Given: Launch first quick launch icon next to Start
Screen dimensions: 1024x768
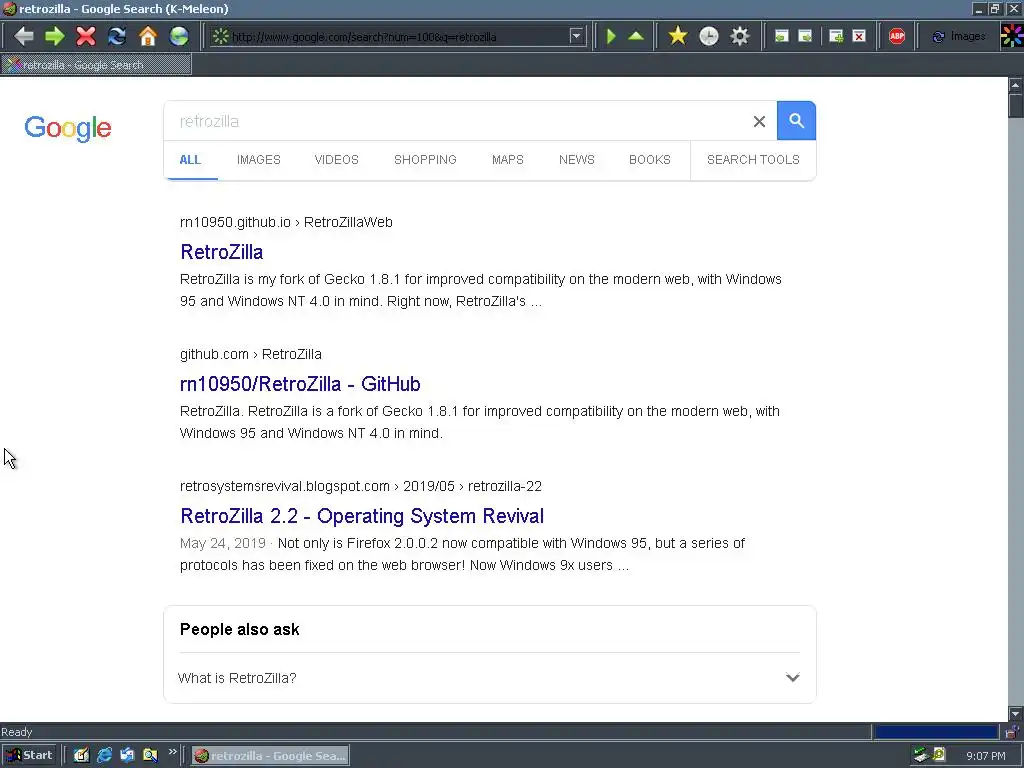Looking at the screenshot, I should tap(81, 756).
